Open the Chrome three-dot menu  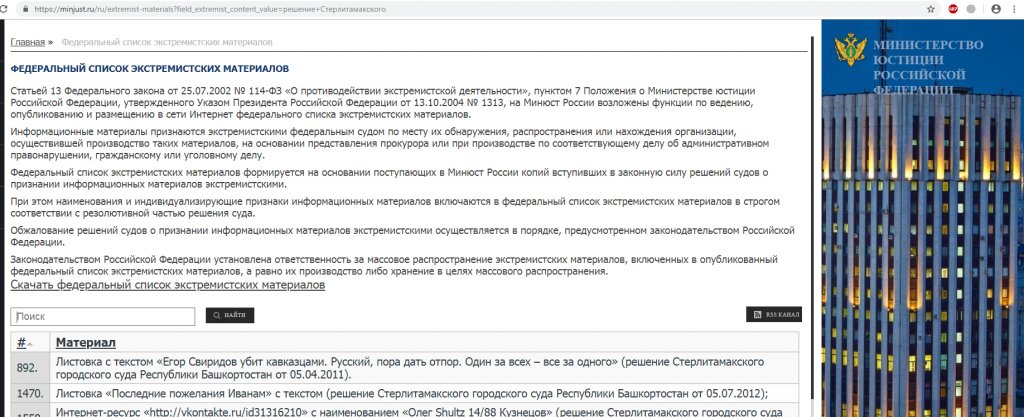point(1015,8)
